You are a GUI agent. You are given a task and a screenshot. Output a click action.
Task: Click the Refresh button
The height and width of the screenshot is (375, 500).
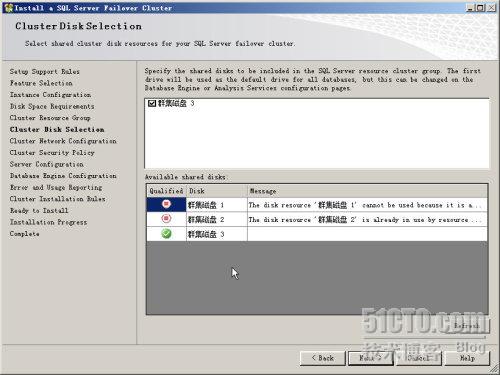[x=467, y=326]
